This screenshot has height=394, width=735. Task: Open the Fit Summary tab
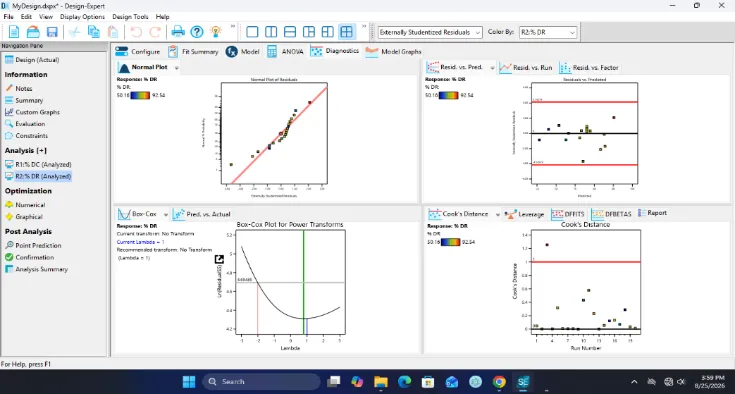click(194, 52)
